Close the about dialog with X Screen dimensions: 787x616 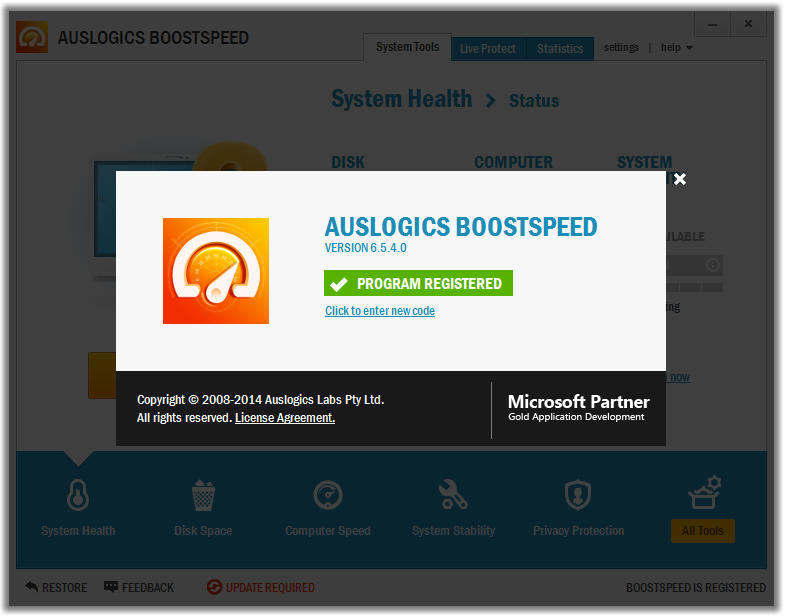point(680,179)
